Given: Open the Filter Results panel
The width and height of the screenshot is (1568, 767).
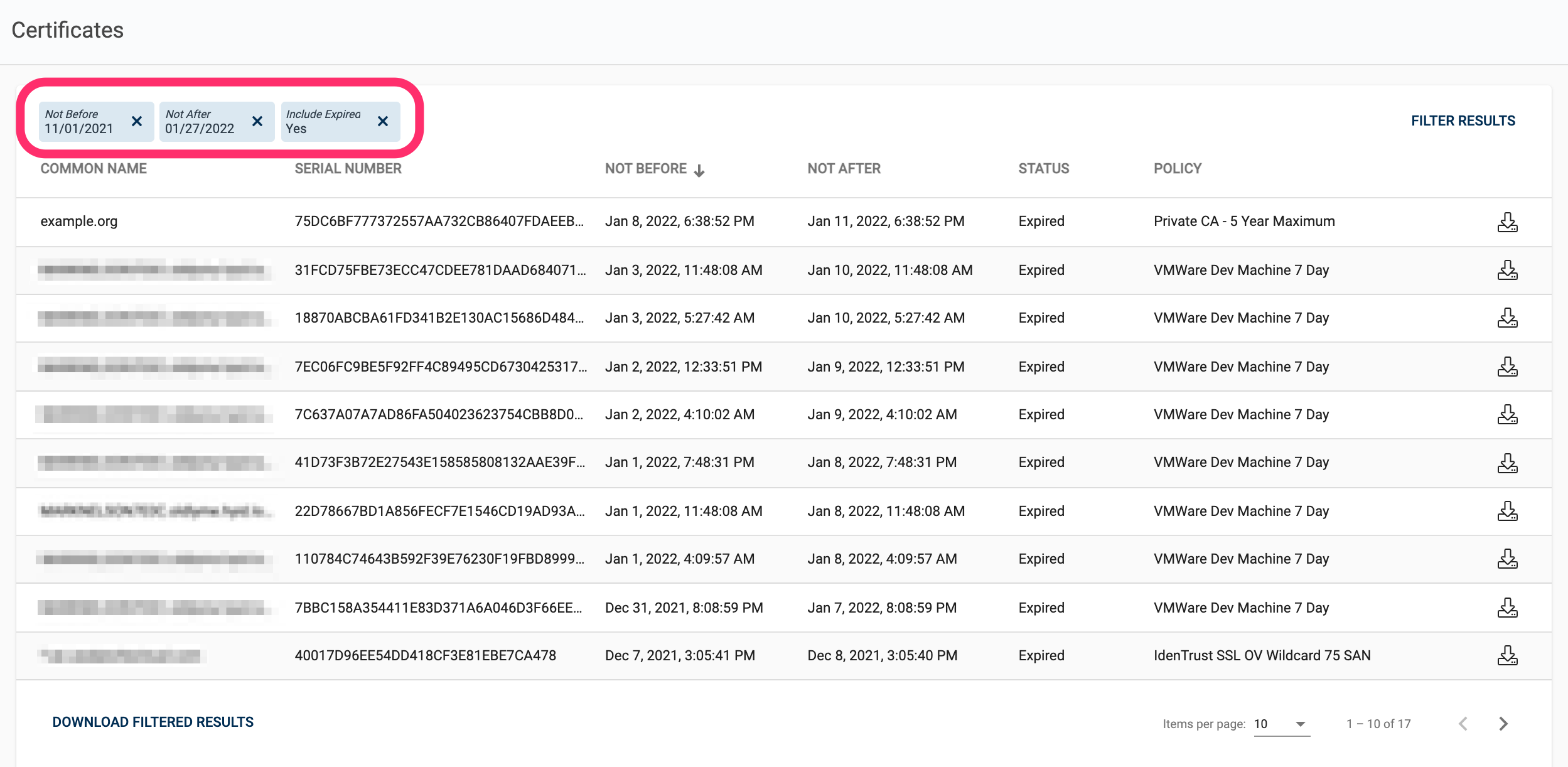Looking at the screenshot, I should click(1463, 121).
